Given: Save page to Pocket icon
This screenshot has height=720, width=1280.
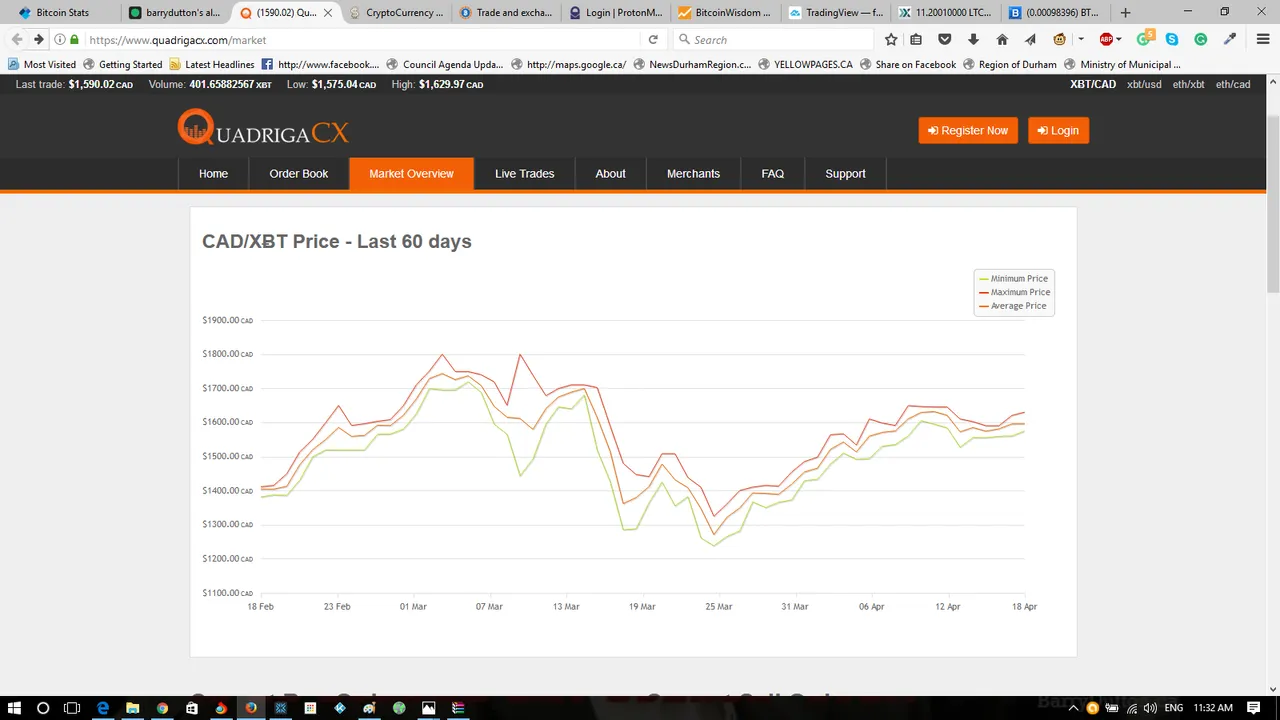Looking at the screenshot, I should point(944,40).
